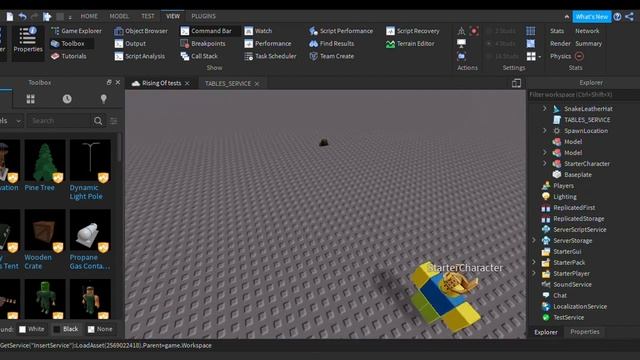Click the command bar input
The height and width of the screenshot is (360, 640).
point(320,346)
